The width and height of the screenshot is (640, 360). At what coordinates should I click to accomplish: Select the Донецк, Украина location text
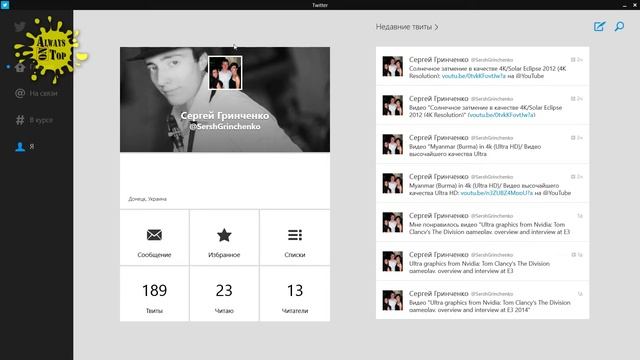pos(147,199)
